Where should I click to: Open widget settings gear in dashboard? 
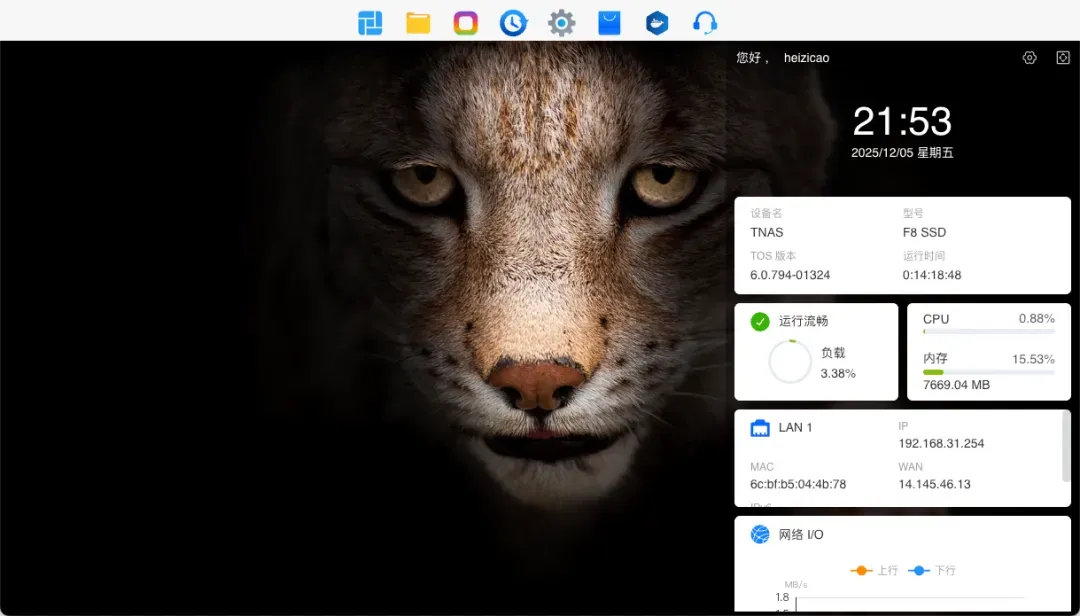point(1029,58)
